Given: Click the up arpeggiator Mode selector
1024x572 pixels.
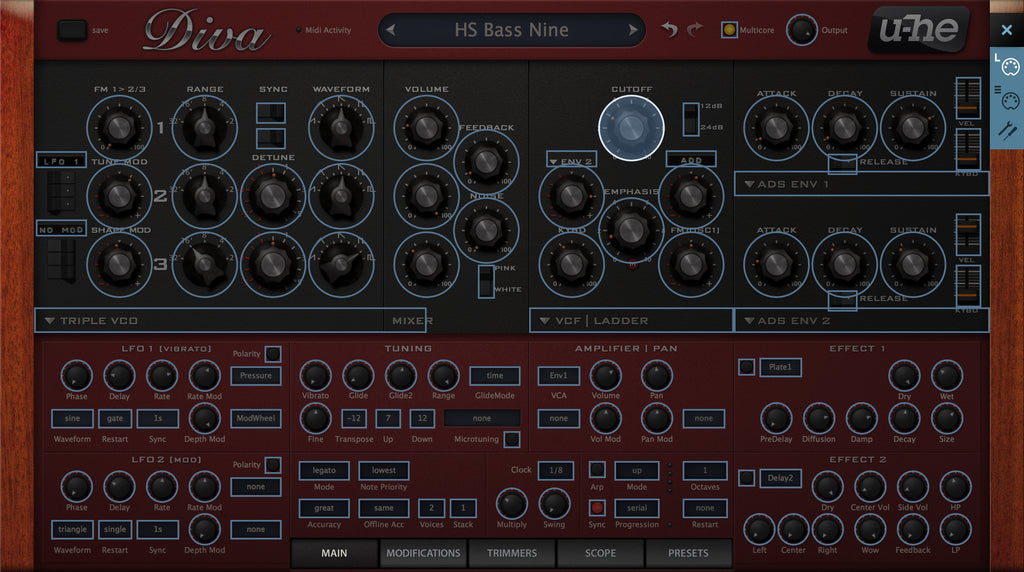Looking at the screenshot, I should pyautogui.click(x=637, y=470).
